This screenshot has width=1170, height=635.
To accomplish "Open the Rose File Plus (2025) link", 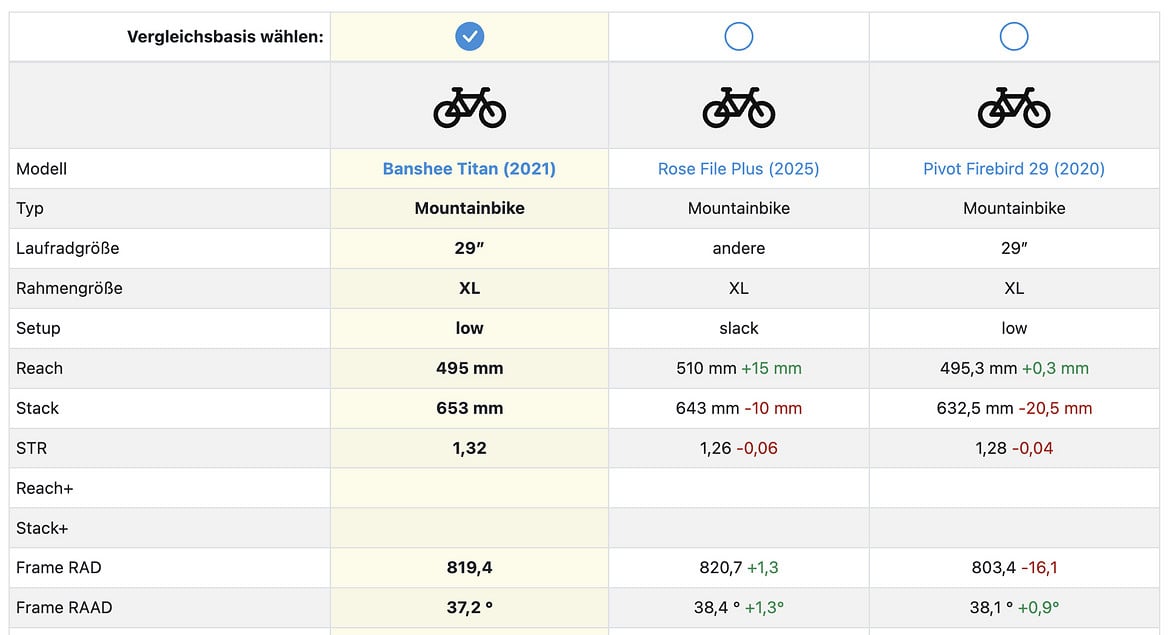I will [x=738, y=169].
